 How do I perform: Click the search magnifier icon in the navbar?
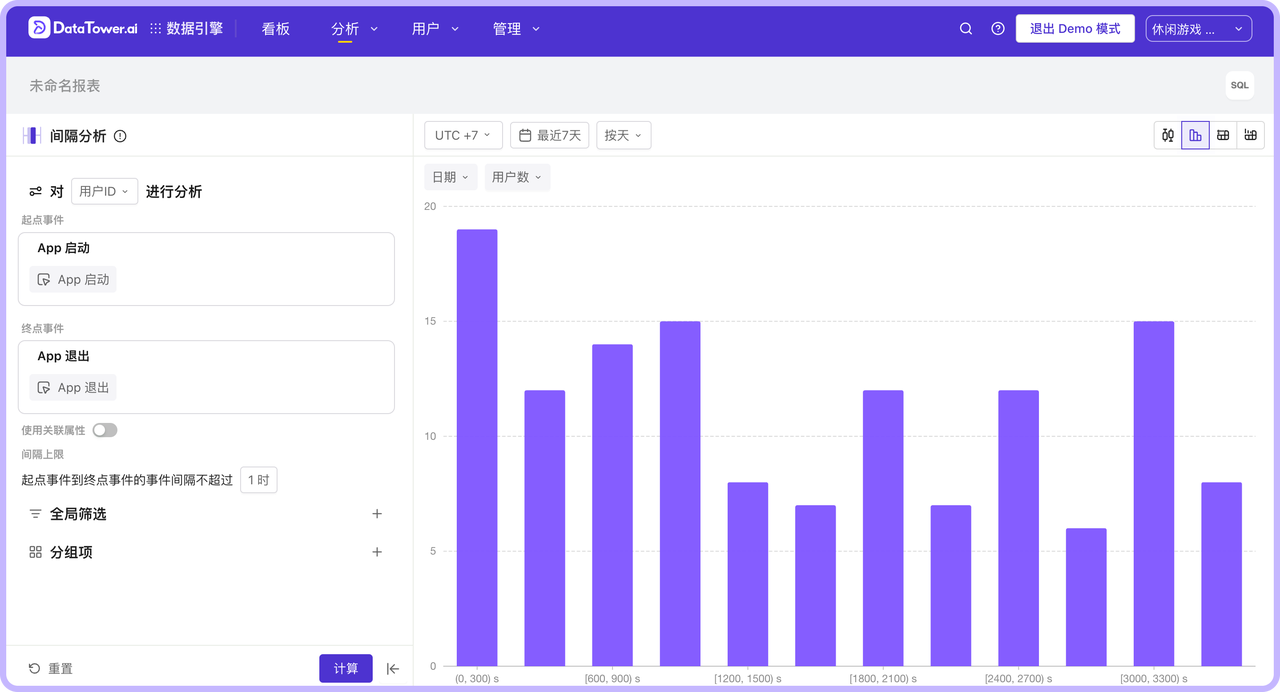[965, 28]
